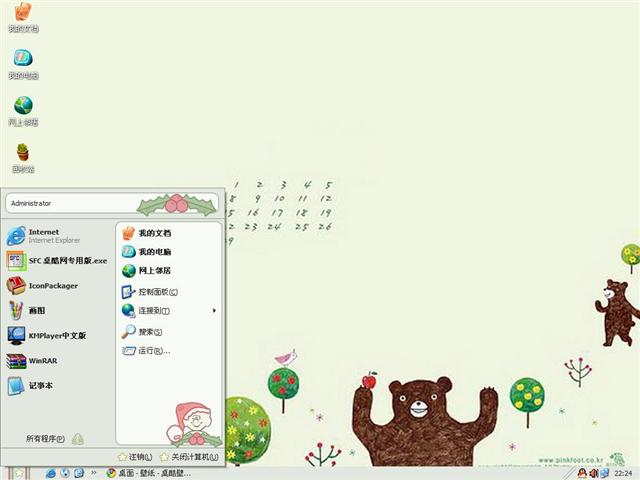Click the Internet Explorer icon in start menu

tap(16, 236)
